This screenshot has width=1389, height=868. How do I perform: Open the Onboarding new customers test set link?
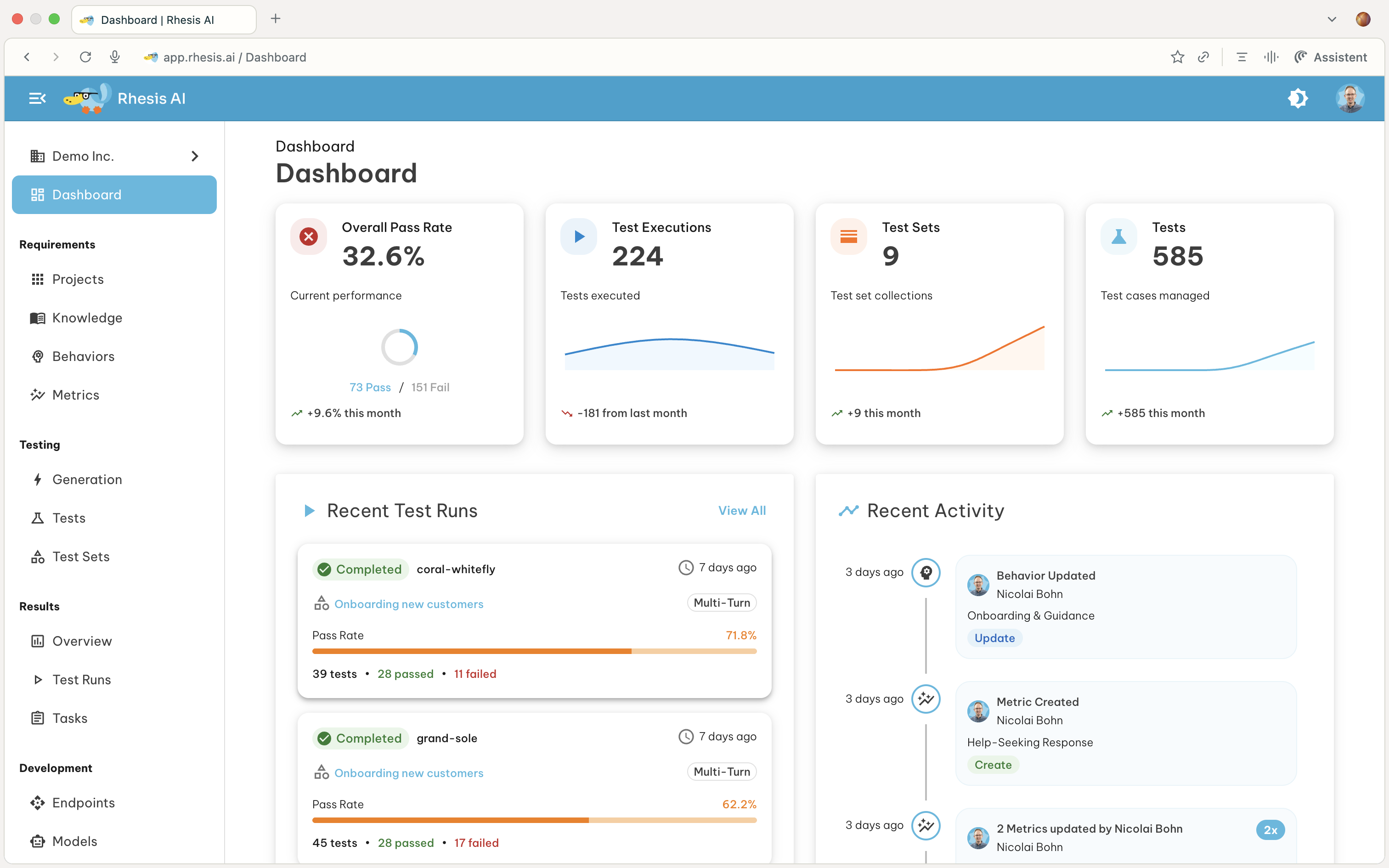click(409, 603)
